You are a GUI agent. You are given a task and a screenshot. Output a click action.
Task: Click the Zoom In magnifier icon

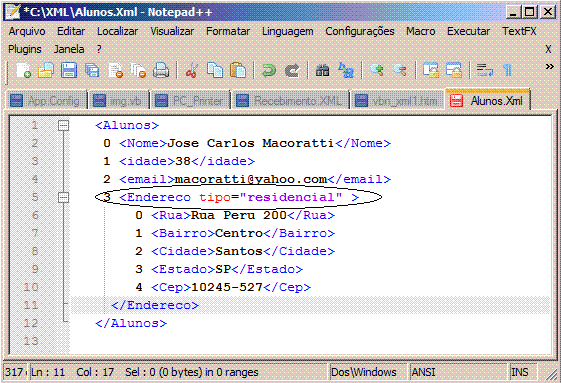tap(377, 70)
